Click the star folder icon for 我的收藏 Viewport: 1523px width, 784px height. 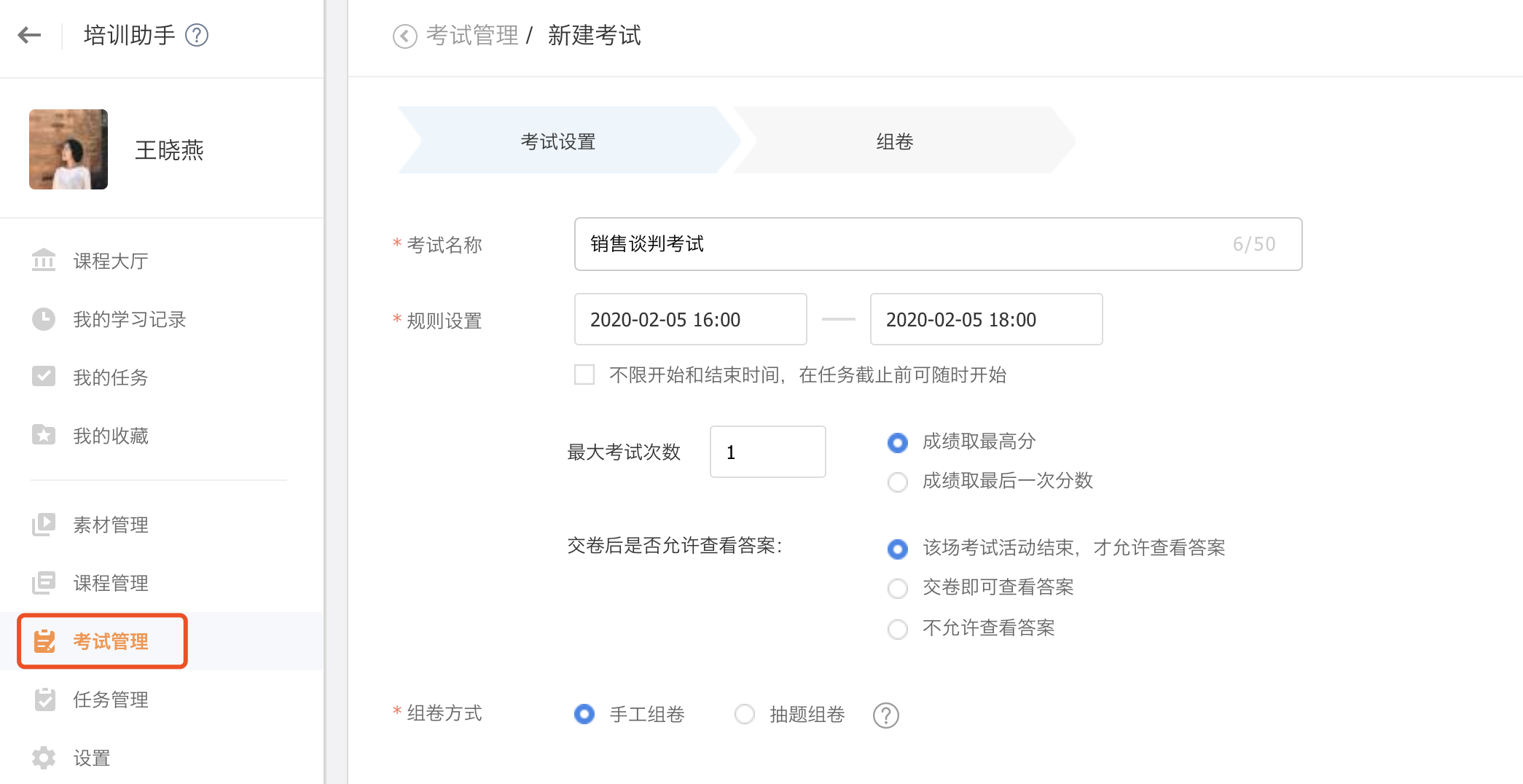(x=44, y=435)
